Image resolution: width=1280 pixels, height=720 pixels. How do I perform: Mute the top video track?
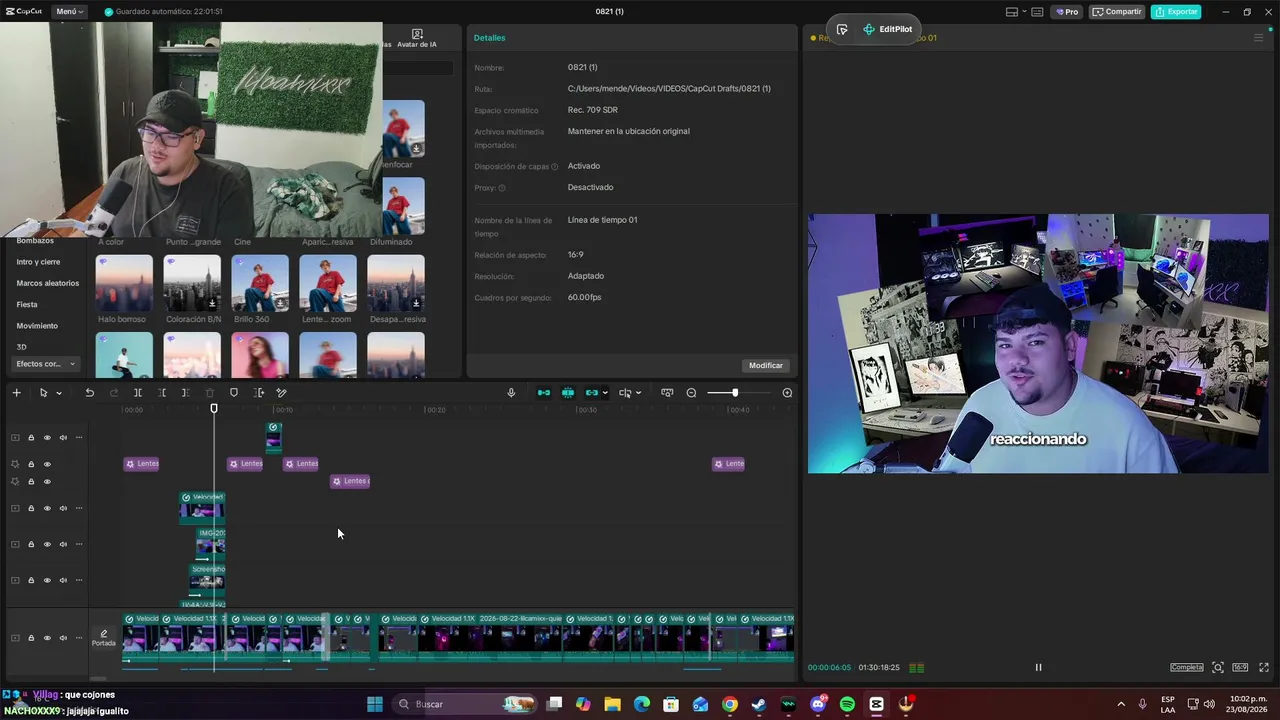[x=63, y=437]
